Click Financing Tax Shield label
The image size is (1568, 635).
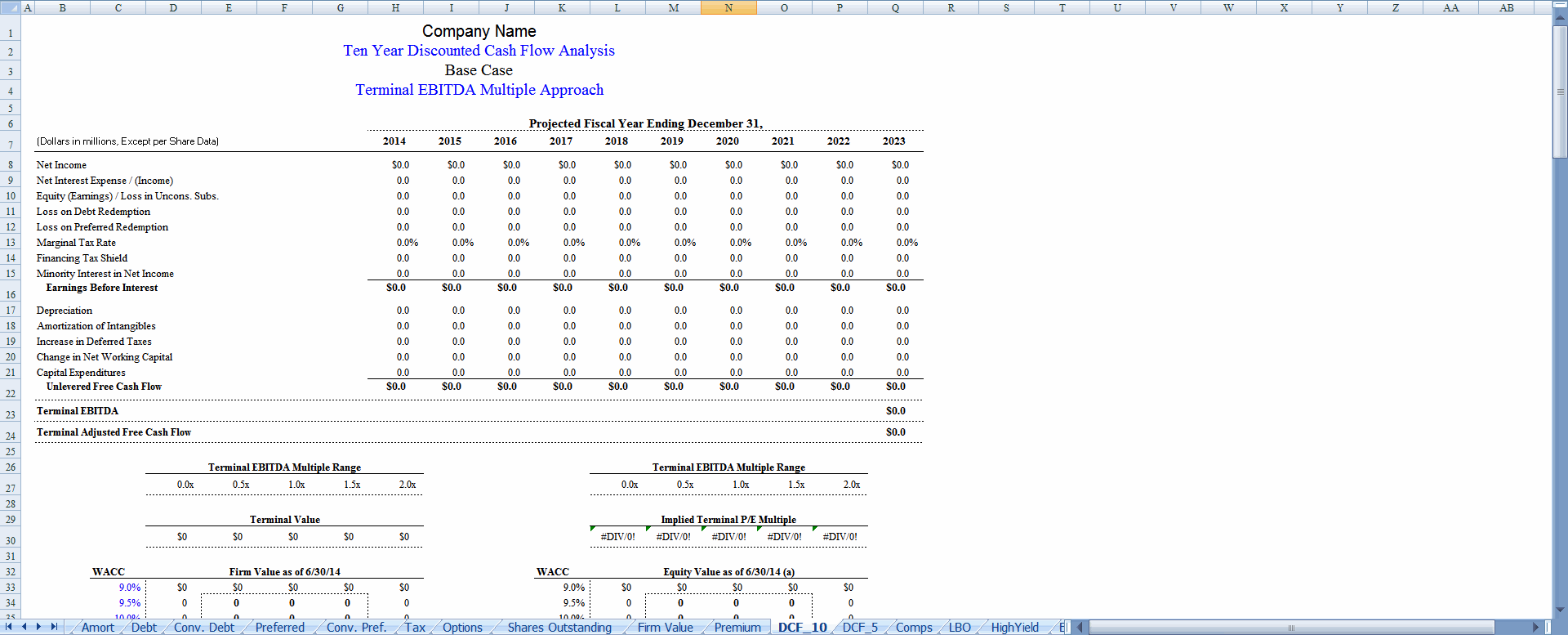tap(82, 258)
